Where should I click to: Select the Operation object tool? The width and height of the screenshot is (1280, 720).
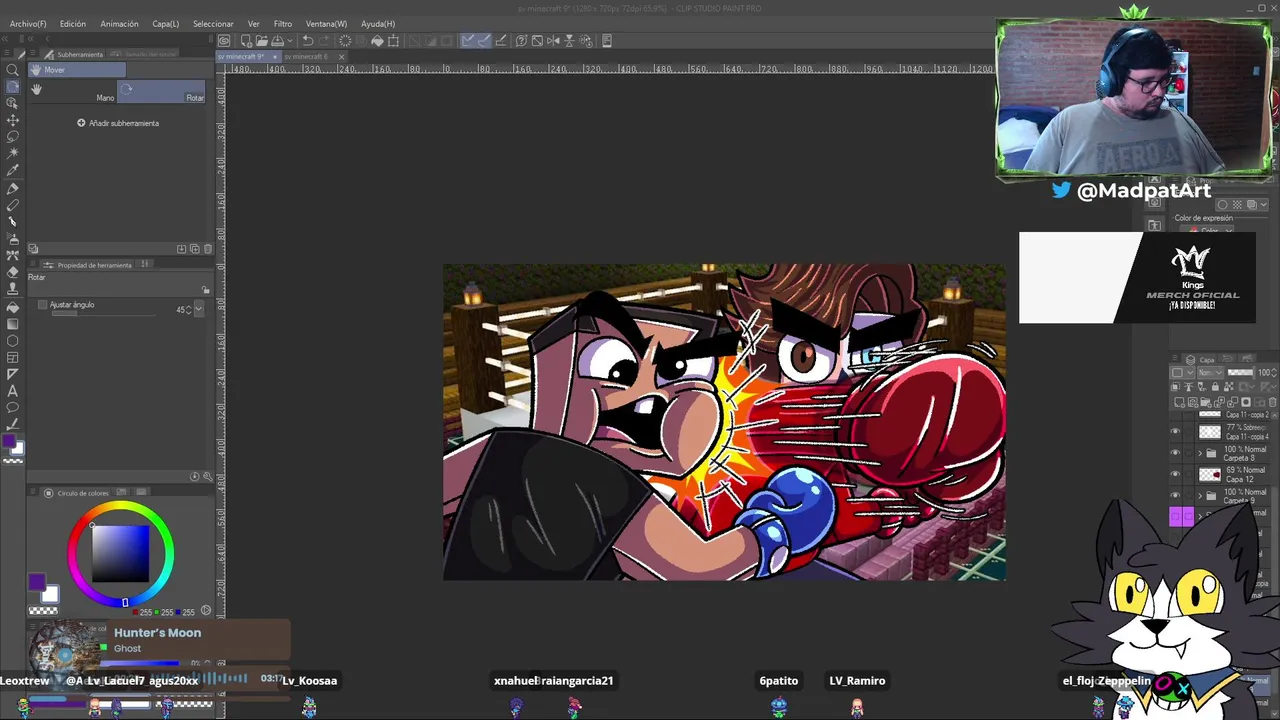coord(13,103)
